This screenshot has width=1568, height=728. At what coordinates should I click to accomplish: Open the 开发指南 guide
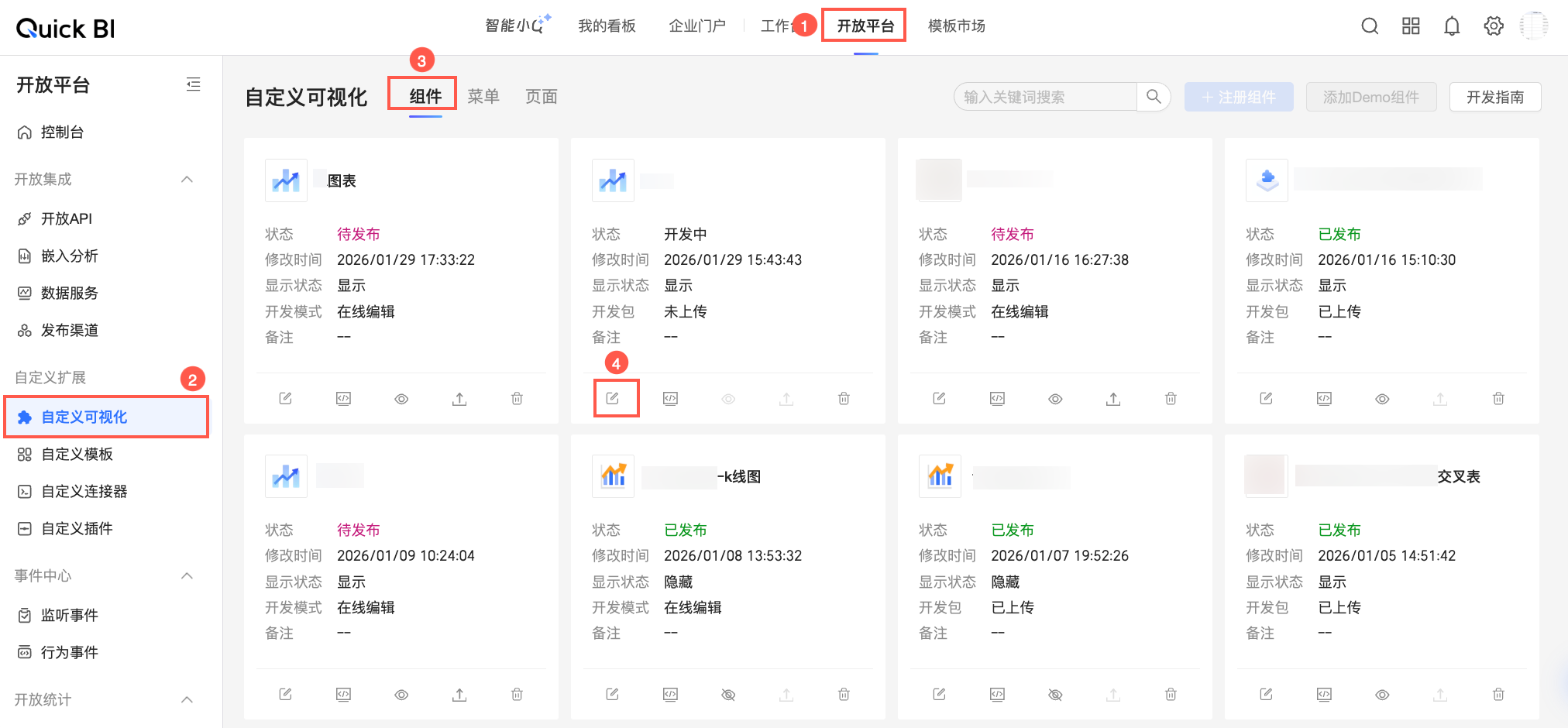(x=1495, y=97)
